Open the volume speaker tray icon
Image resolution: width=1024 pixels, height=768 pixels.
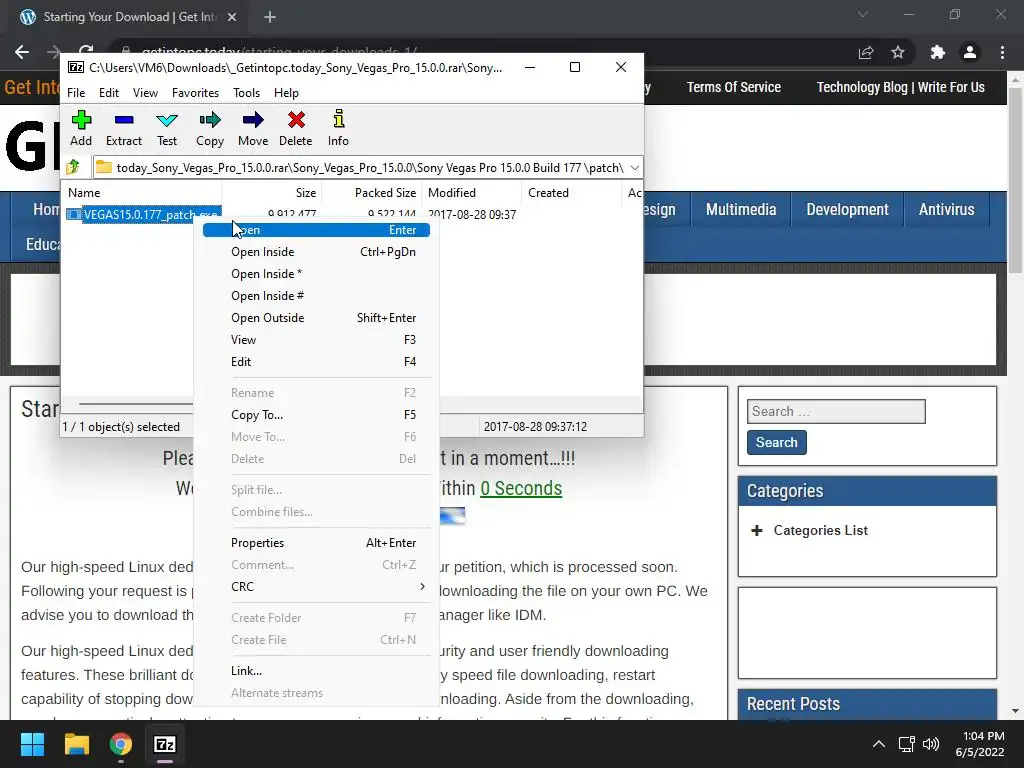931,744
